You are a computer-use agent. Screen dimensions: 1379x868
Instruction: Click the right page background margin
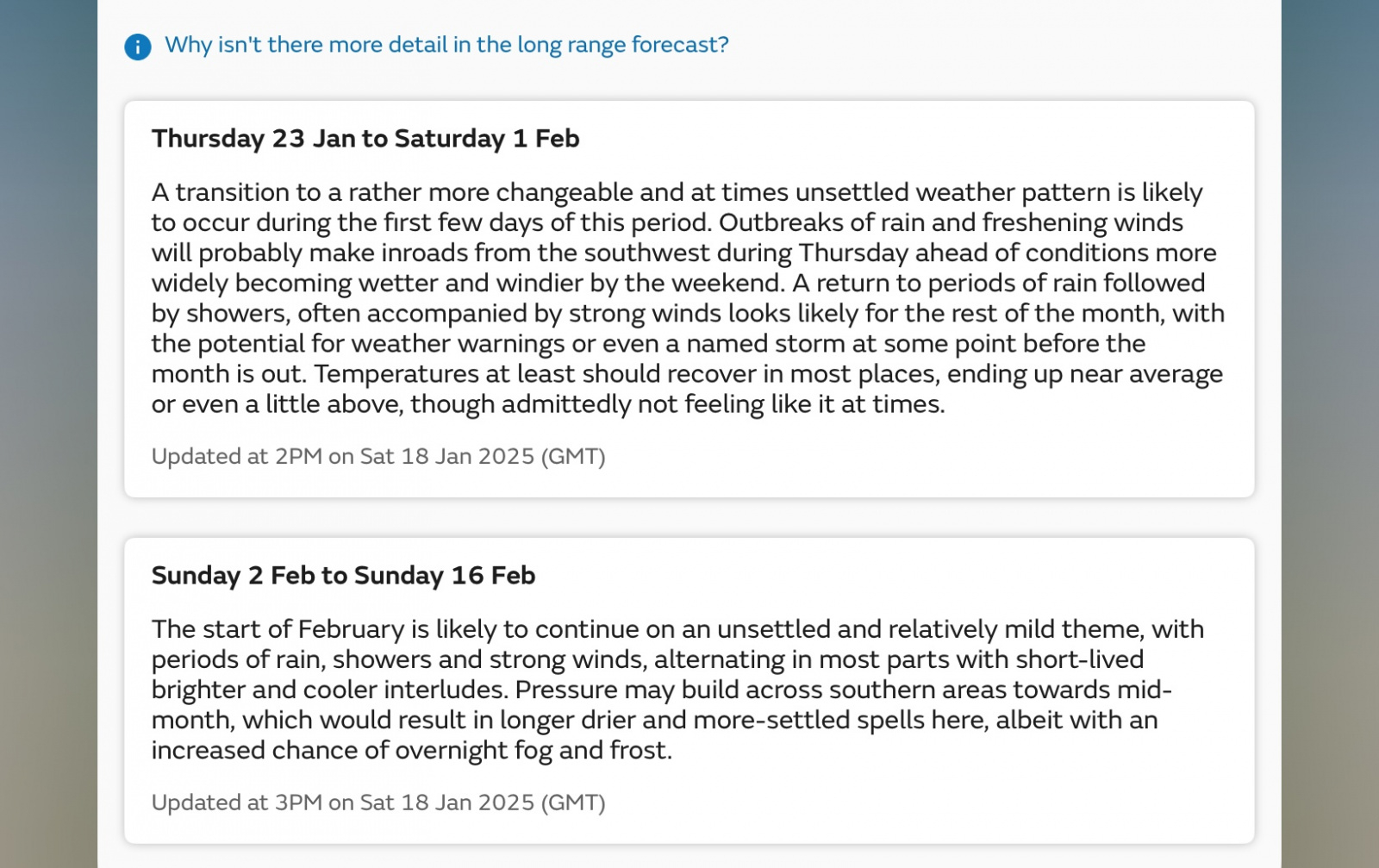[x=1330, y=434]
